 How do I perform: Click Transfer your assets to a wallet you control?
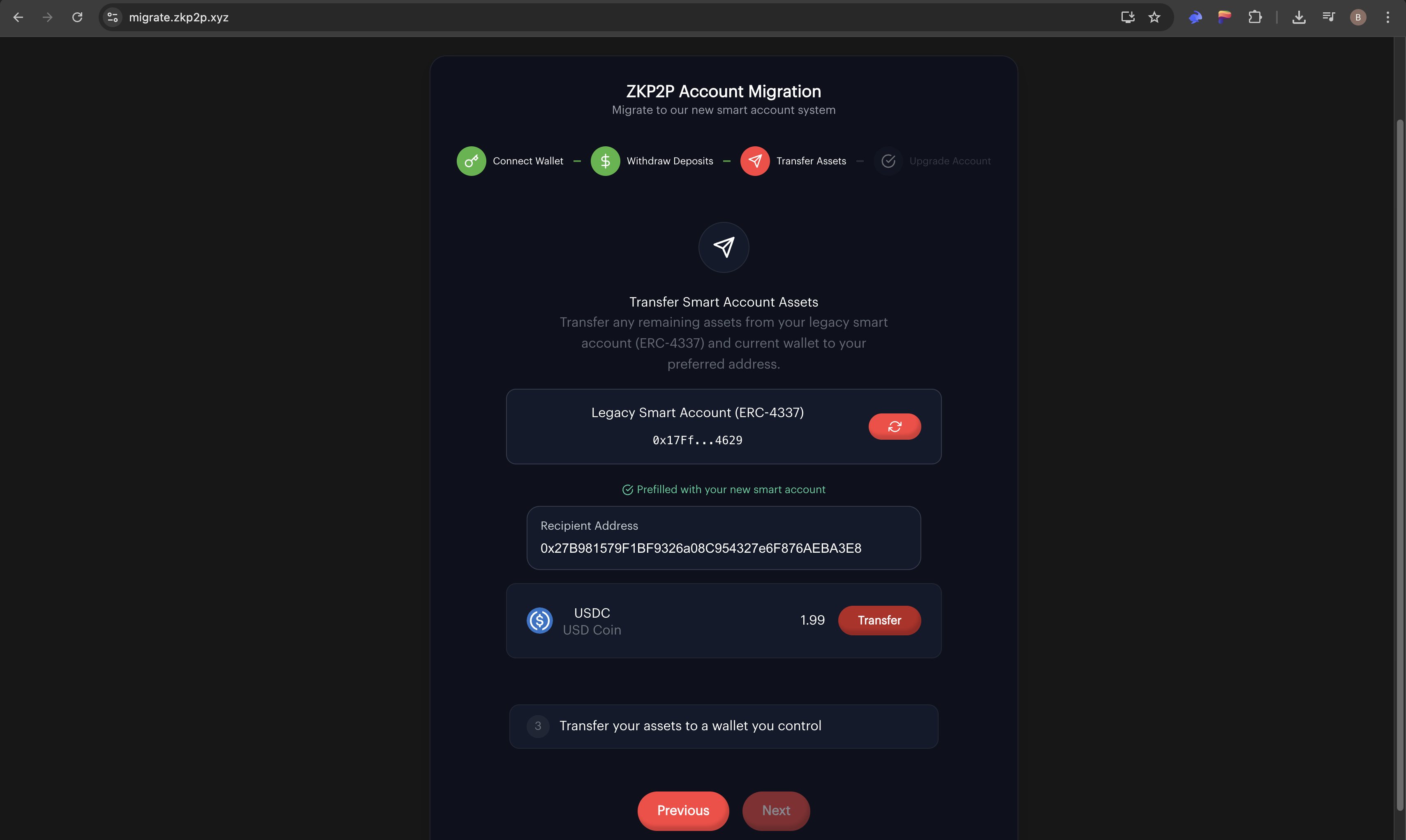click(x=690, y=726)
